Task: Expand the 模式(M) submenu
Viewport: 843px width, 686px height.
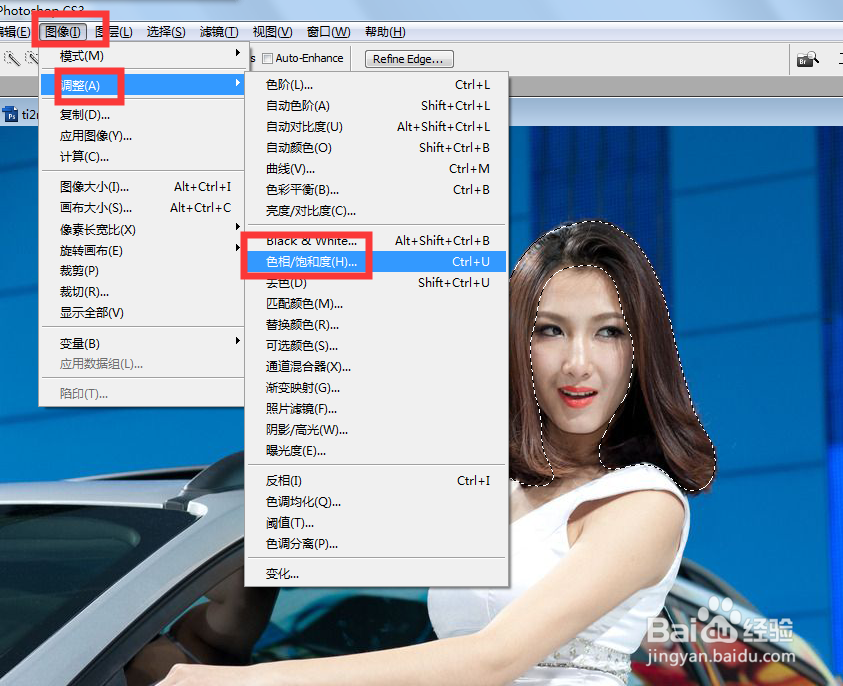Action: click(x=142, y=55)
